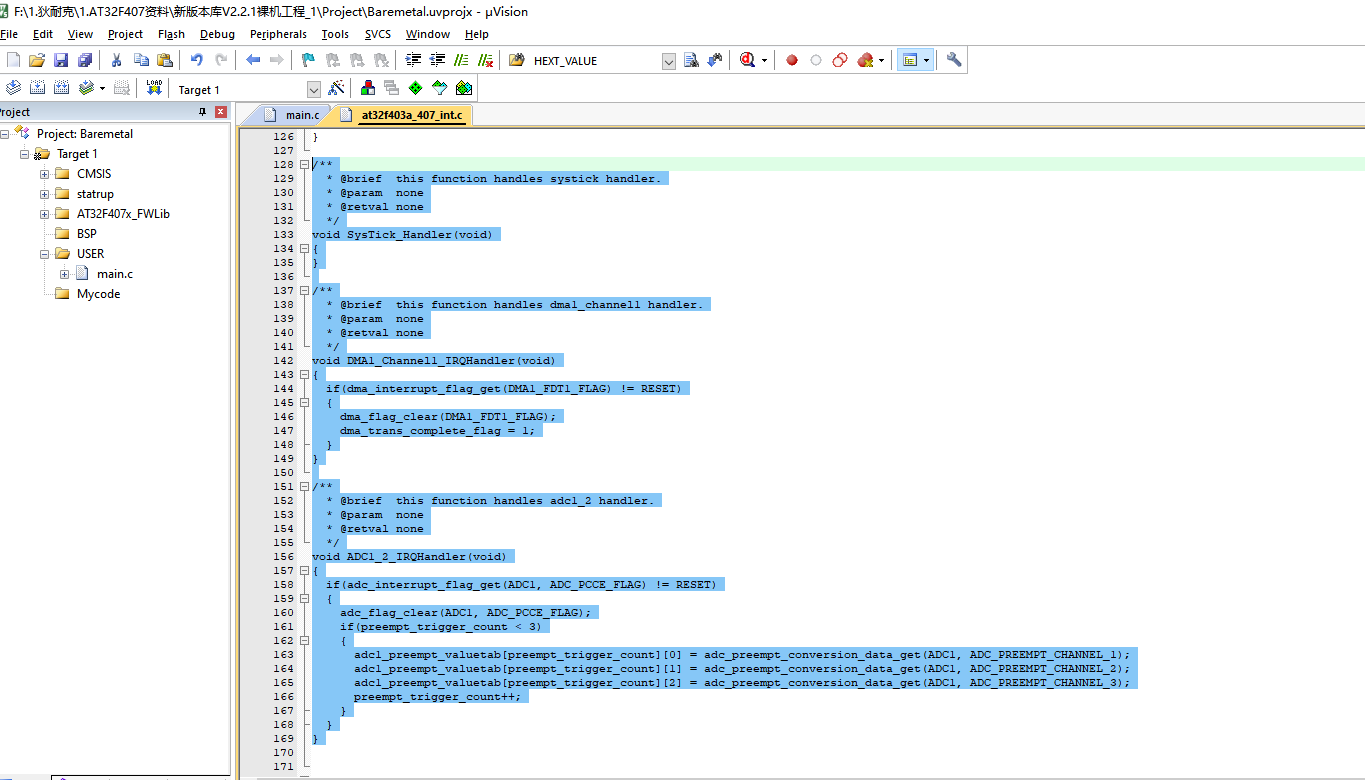Toggle the window layout button

pos(909,60)
